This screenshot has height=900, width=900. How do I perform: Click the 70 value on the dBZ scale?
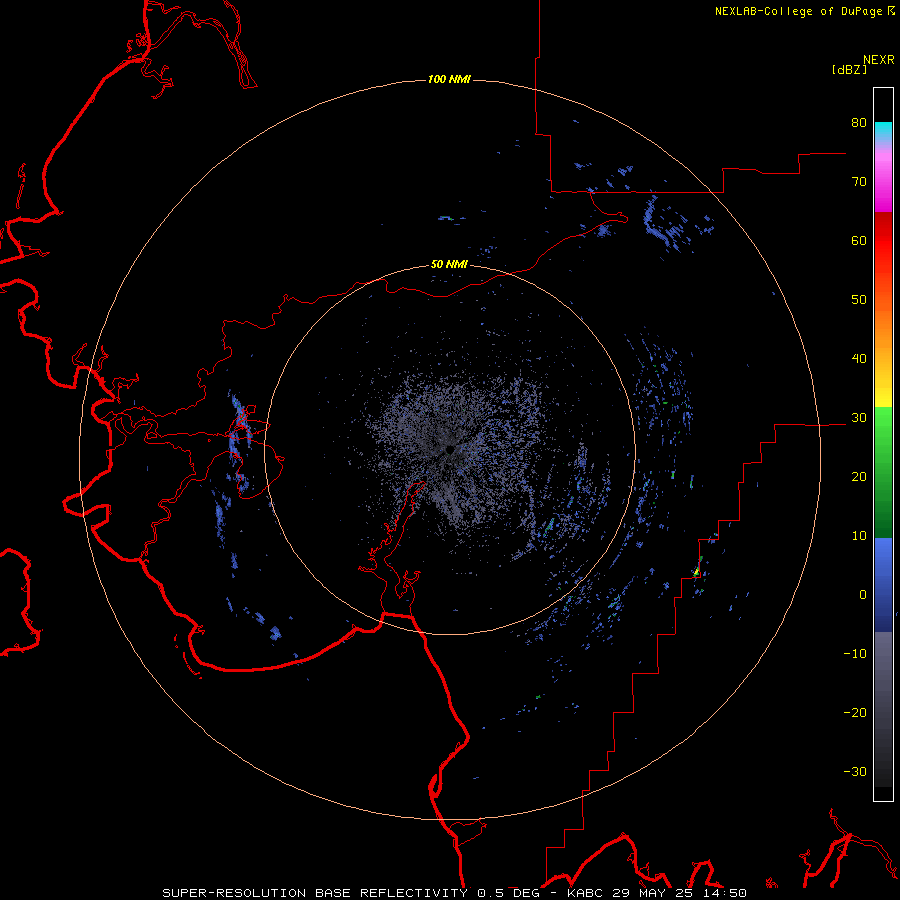point(859,181)
